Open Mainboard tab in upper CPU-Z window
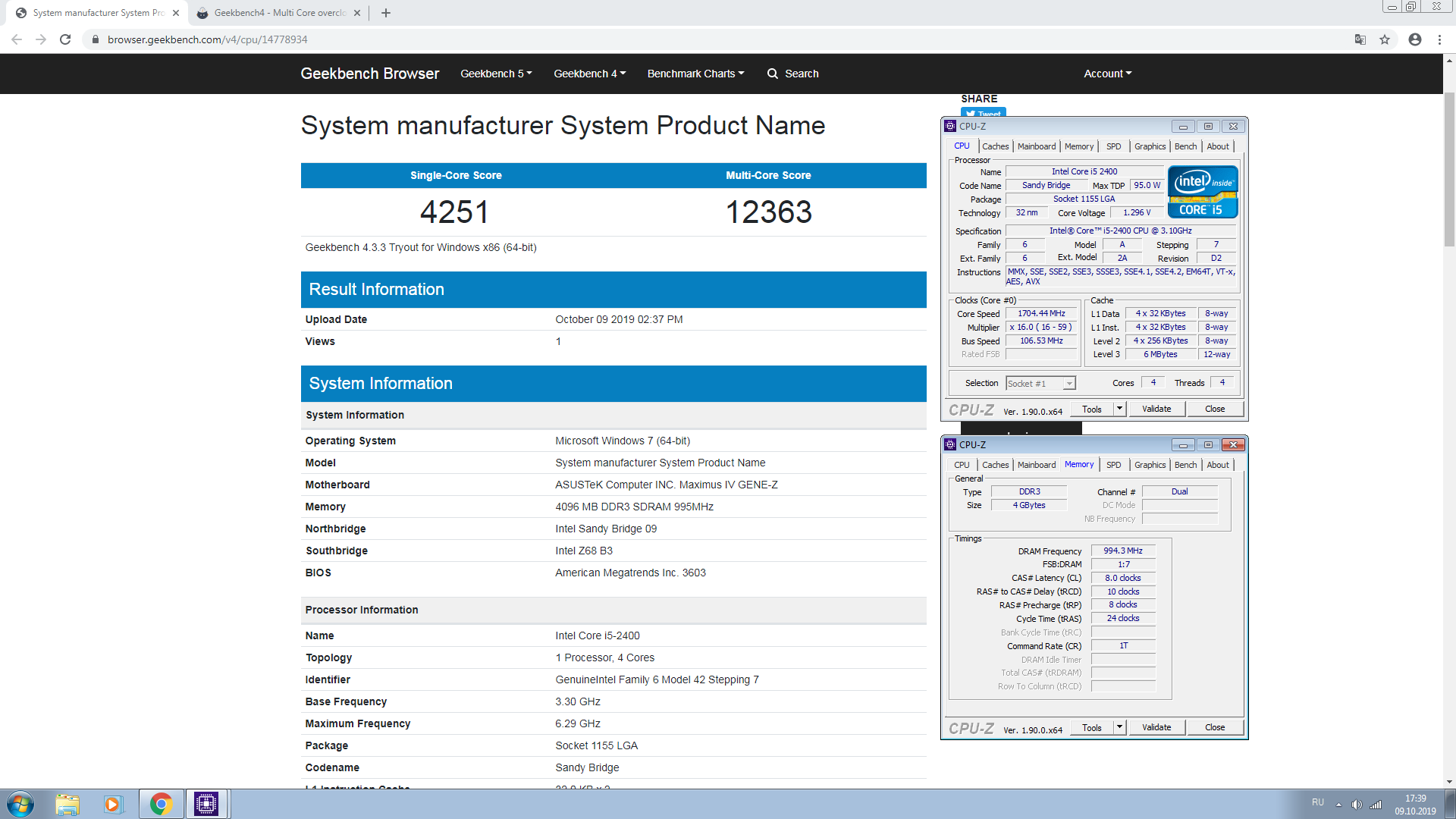1456x819 pixels. (x=1036, y=146)
